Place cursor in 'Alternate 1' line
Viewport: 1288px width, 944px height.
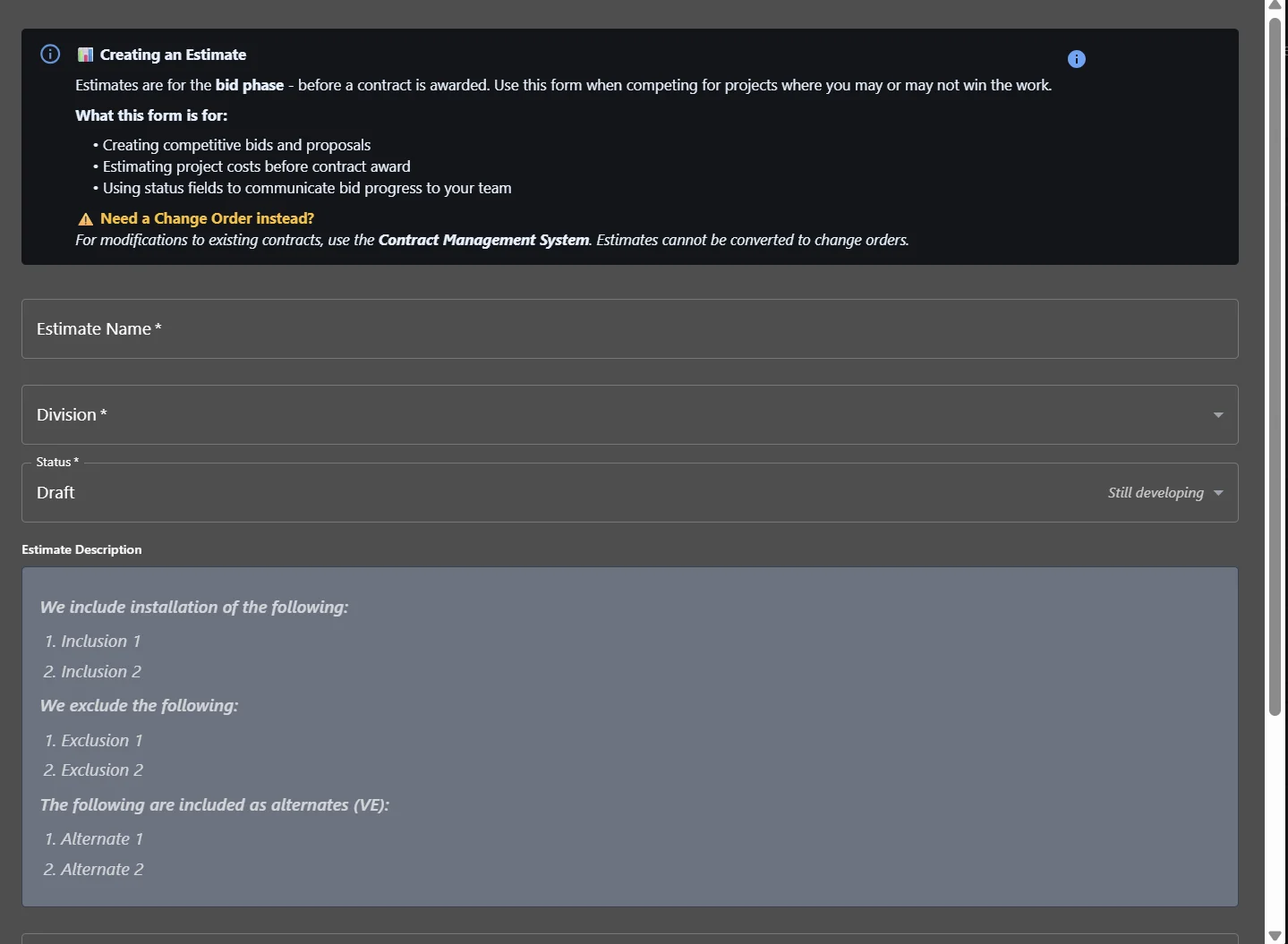[x=101, y=839]
